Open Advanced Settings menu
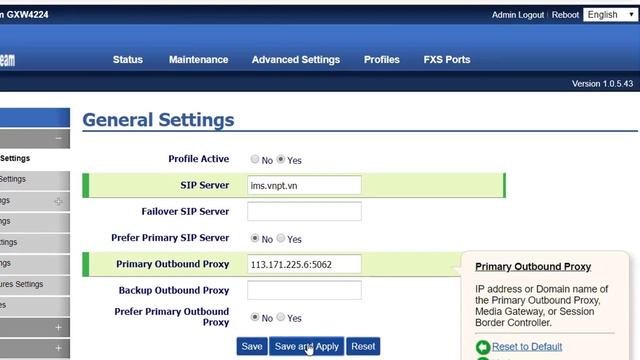The width and height of the screenshot is (640, 360). click(x=296, y=60)
